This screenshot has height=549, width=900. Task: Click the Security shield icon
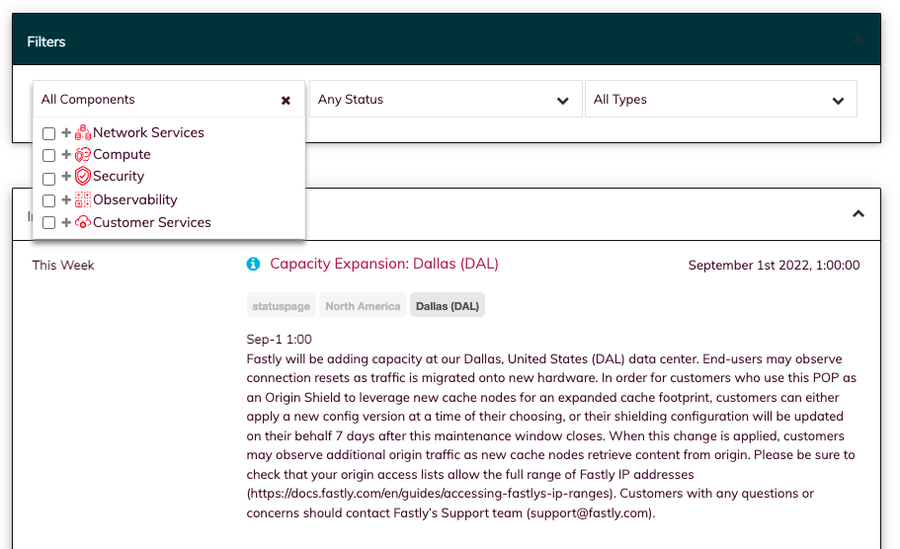(83, 176)
